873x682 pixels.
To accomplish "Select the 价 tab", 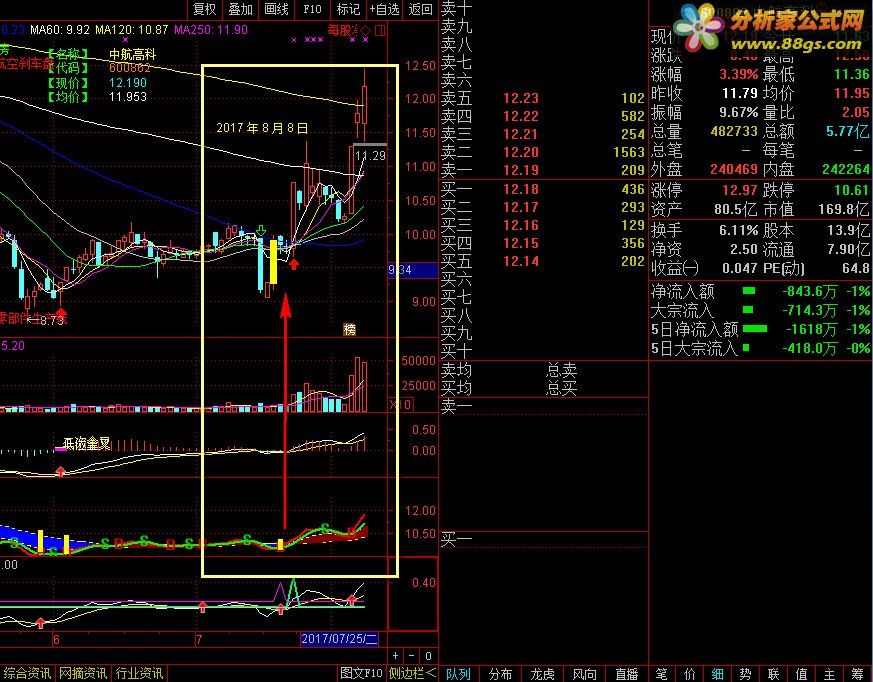I will pos(689,674).
